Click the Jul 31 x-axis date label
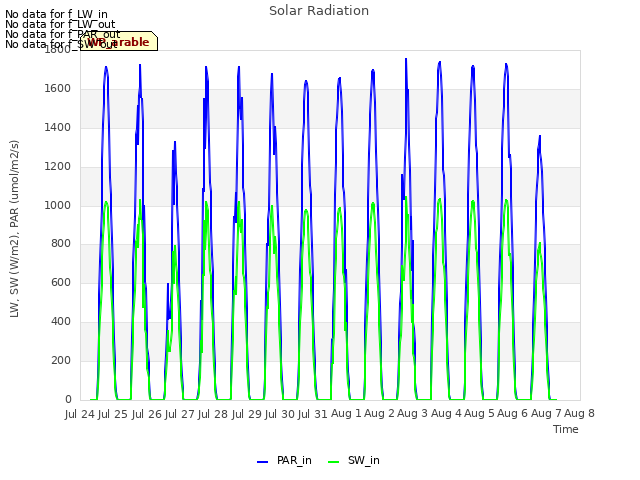Viewport: 640px width, 480px height. click(x=313, y=414)
